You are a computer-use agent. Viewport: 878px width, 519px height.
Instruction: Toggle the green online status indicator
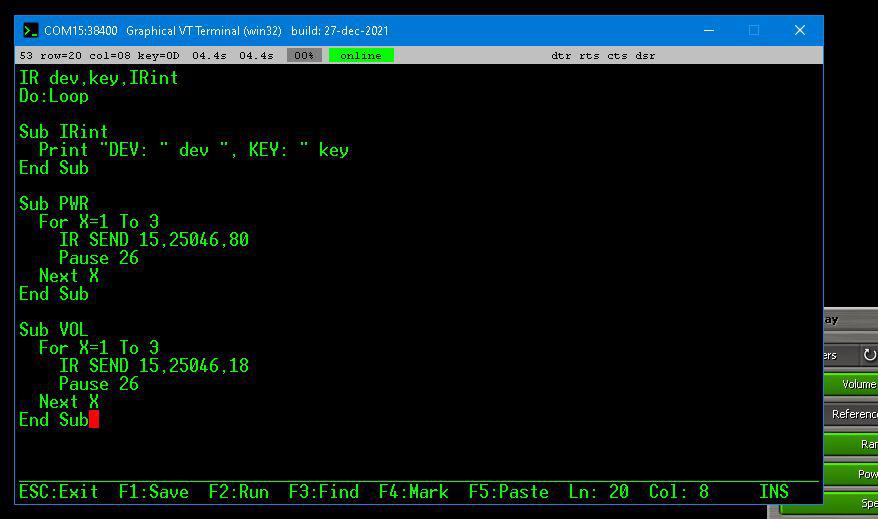pos(360,56)
